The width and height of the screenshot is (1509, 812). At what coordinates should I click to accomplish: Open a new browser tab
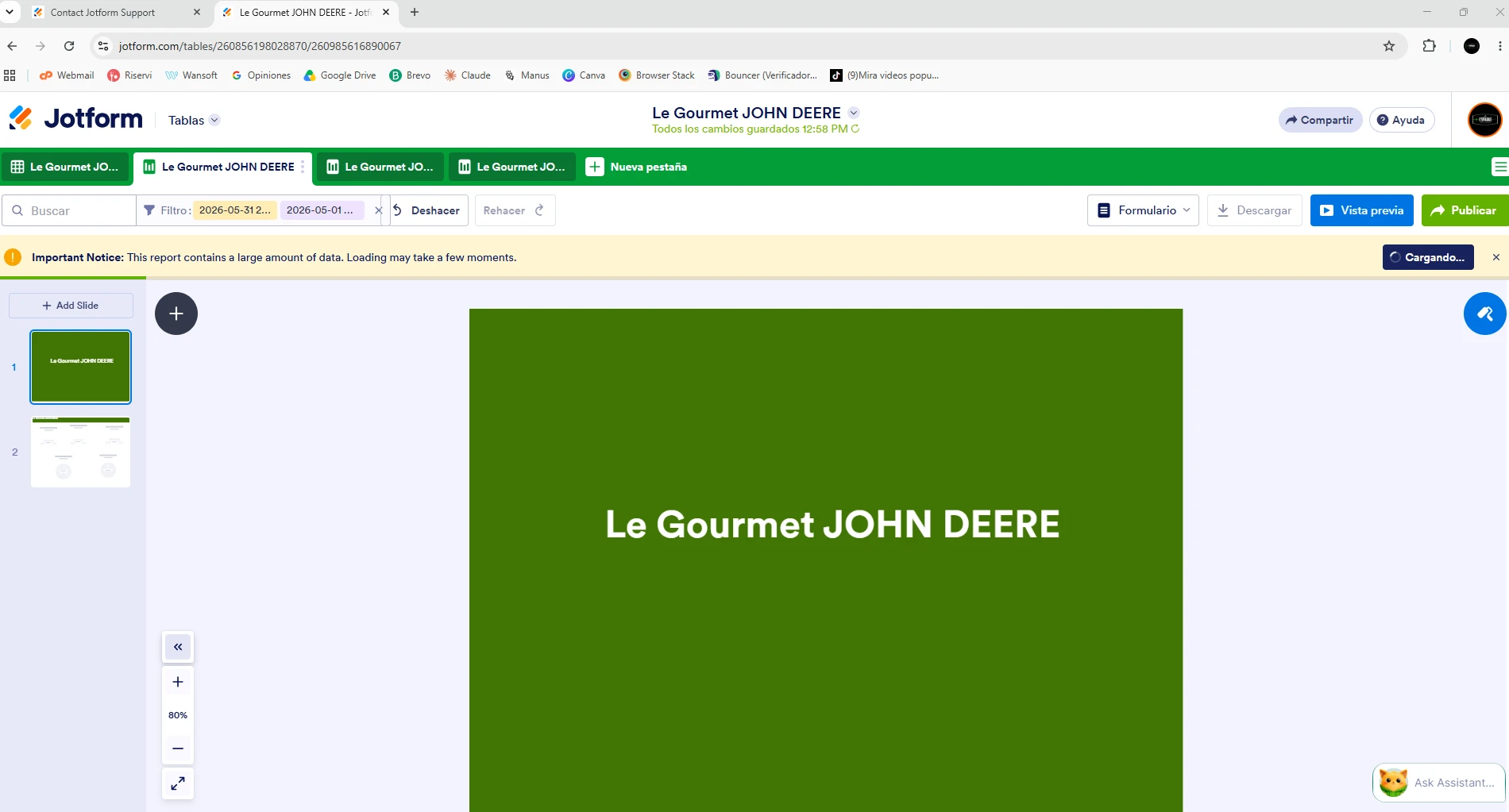(x=415, y=13)
